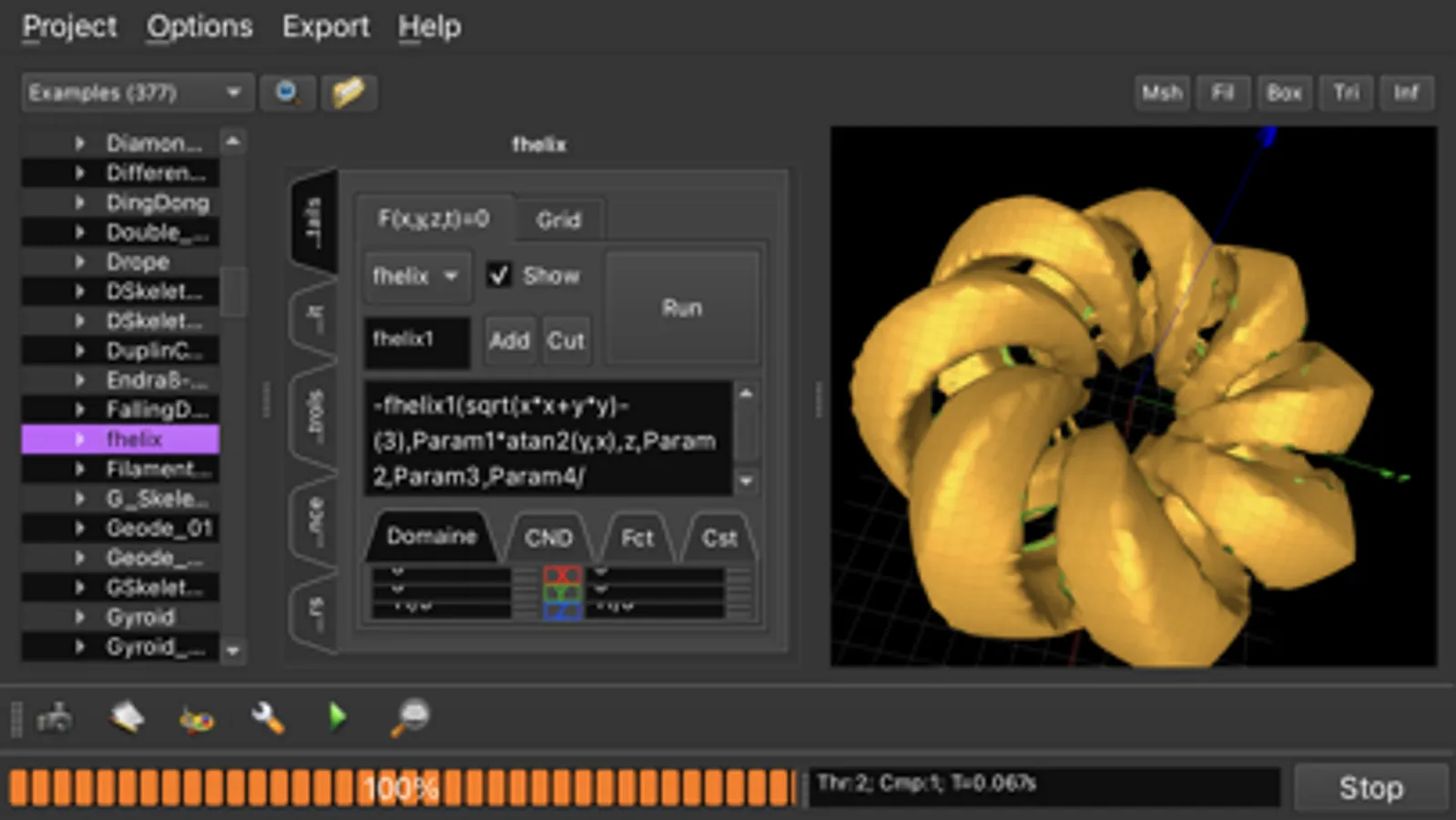The height and width of the screenshot is (820, 1456).
Task: Click inside the fhelix1 formula text box
Action: pyautogui.click(x=549, y=439)
